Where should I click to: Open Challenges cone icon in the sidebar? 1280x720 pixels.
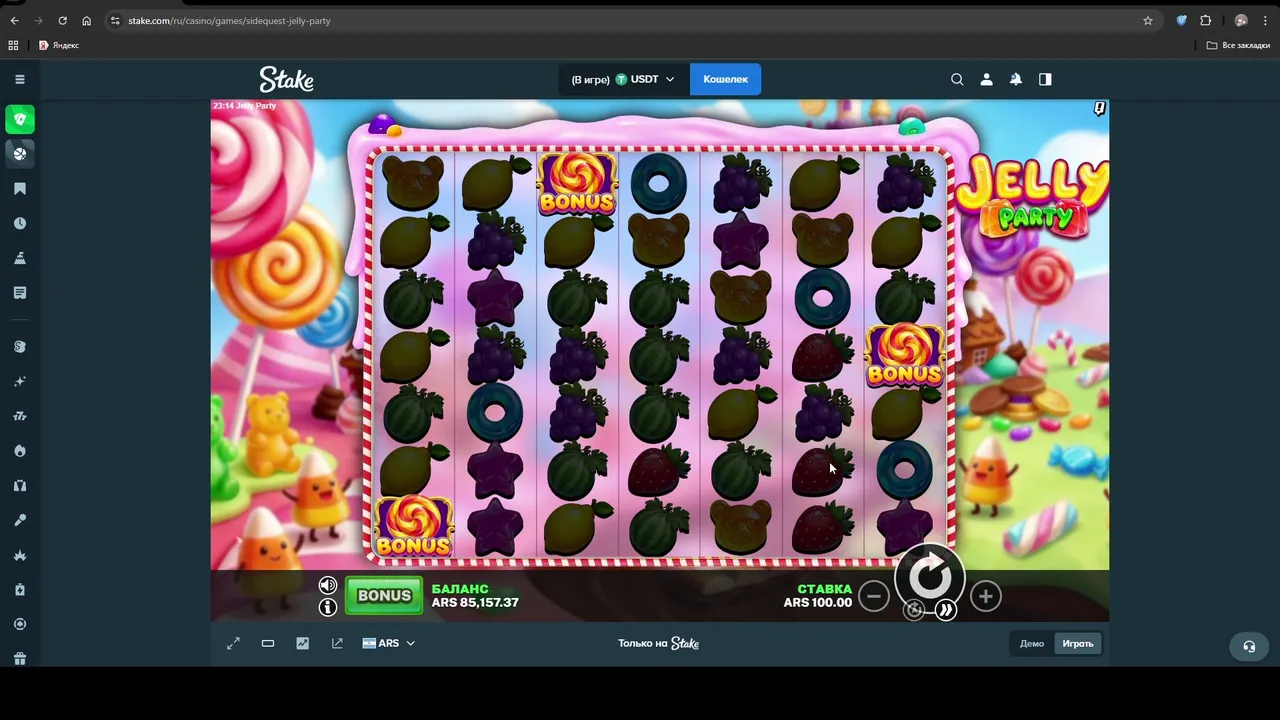pos(20,258)
